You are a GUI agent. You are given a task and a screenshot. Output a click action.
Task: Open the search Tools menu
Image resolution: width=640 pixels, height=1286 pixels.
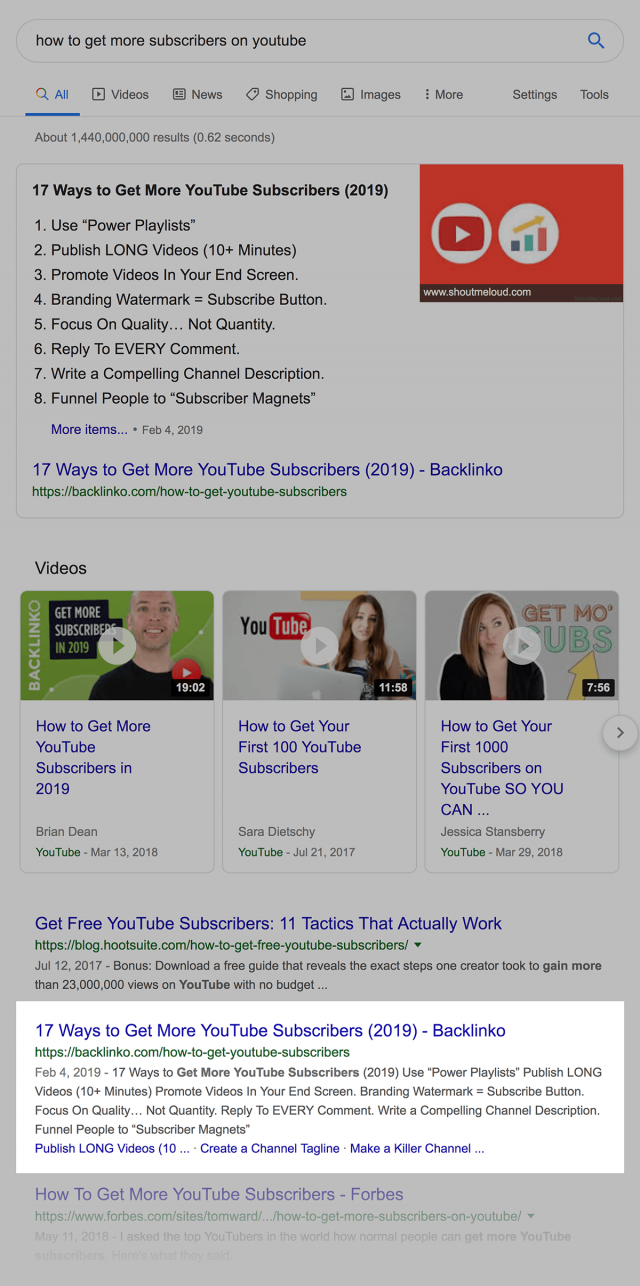594,94
